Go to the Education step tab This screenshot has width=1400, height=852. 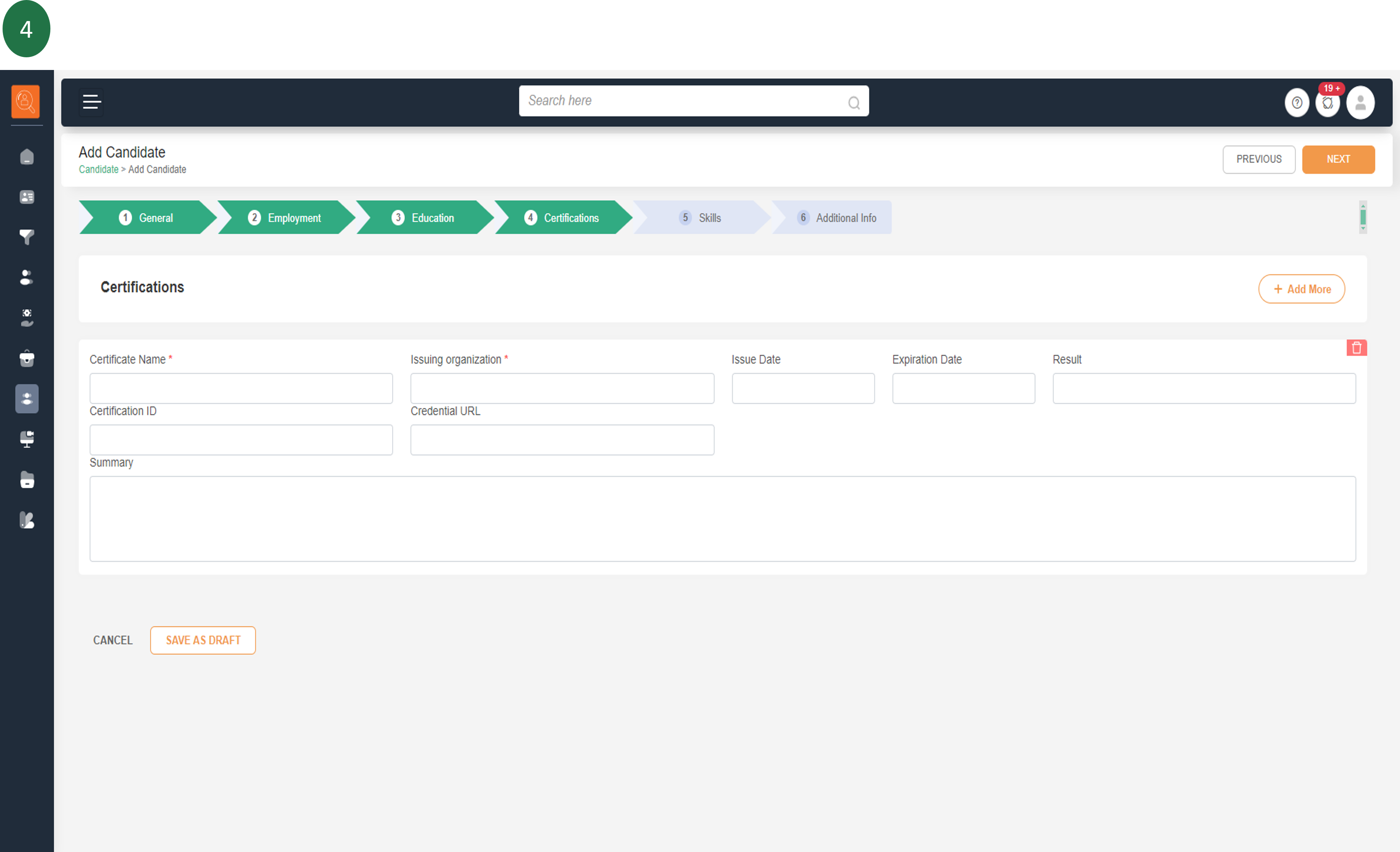click(x=423, y=218)
